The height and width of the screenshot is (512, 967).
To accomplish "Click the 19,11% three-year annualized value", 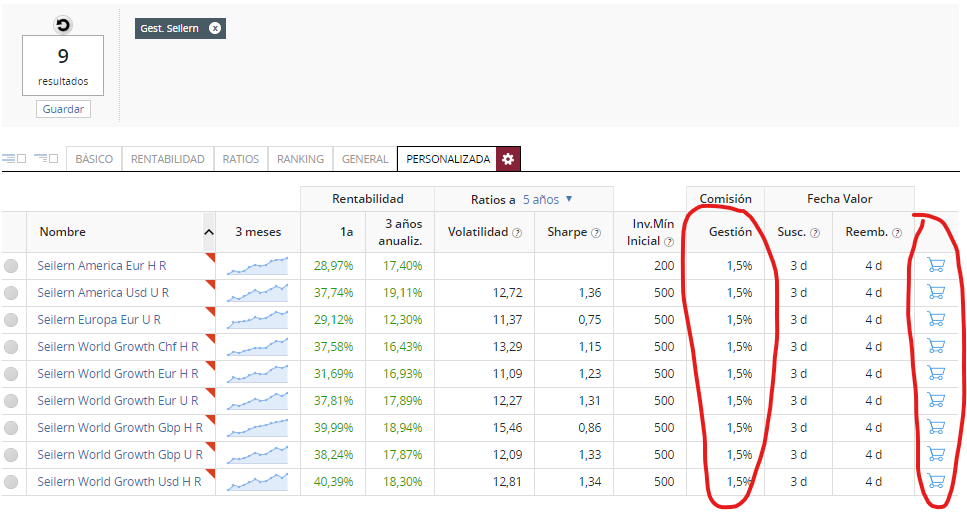I will pyautogui.click(x=402, y=293).
